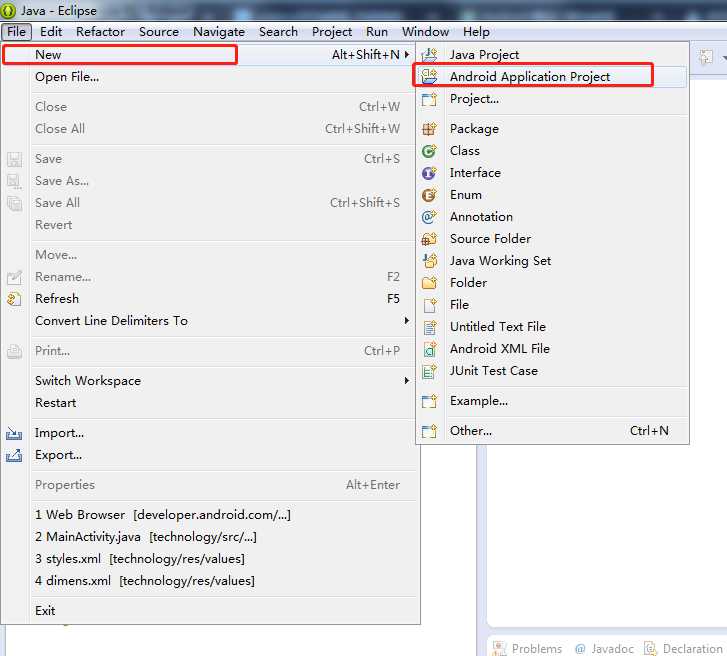Select Package in the New submenu

552,129
